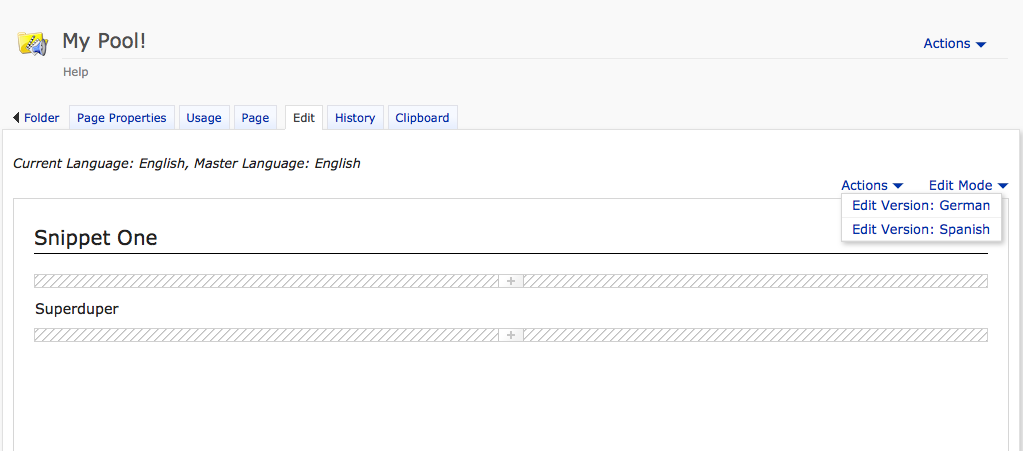Open the Clipboard tab
The width and height of the screenshot is (1023, 451).
pyautogui.click(x=422, y=118)
